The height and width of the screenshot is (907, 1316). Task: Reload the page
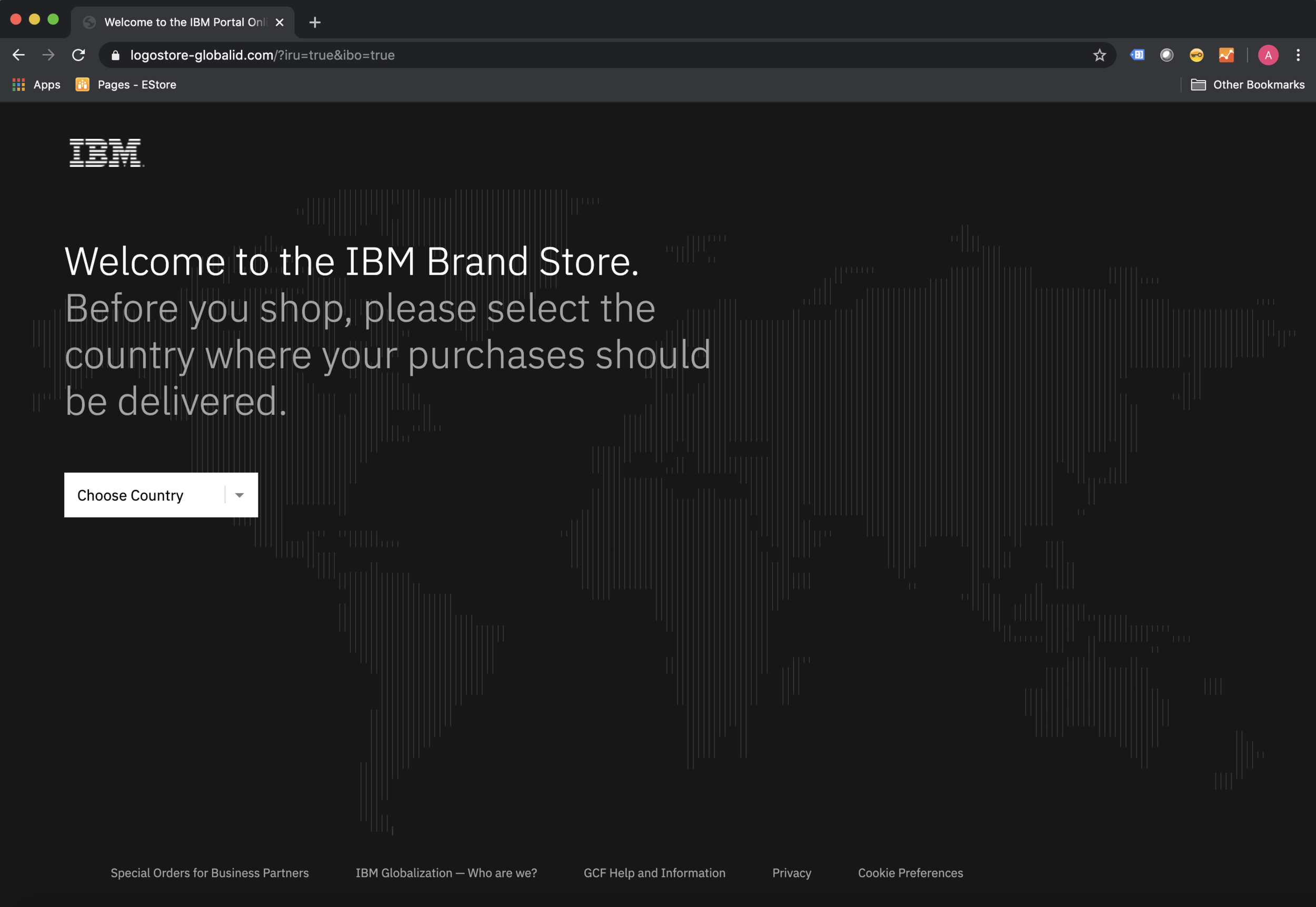(x=79, y=55)
